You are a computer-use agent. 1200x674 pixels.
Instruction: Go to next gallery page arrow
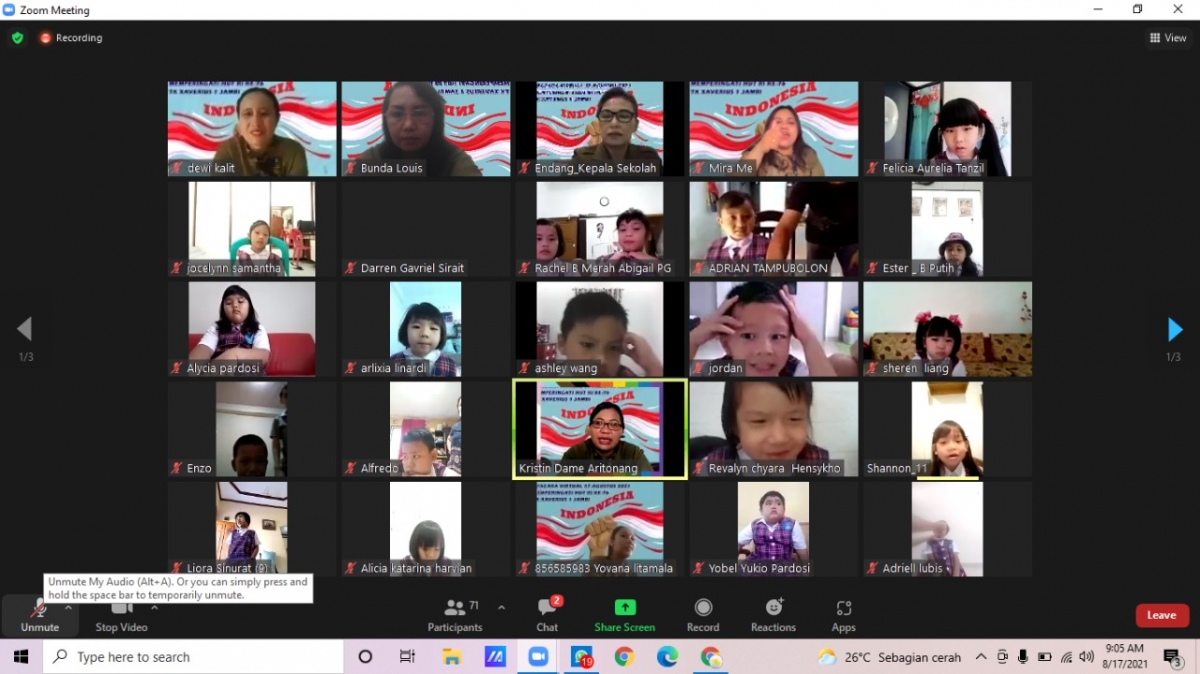pyautogui.click(x=1175, y=329)
